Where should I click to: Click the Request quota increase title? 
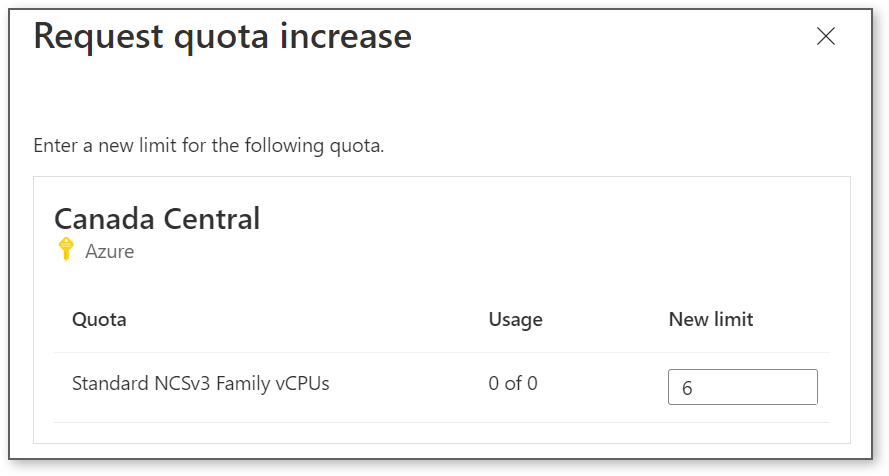click(222, 37)
